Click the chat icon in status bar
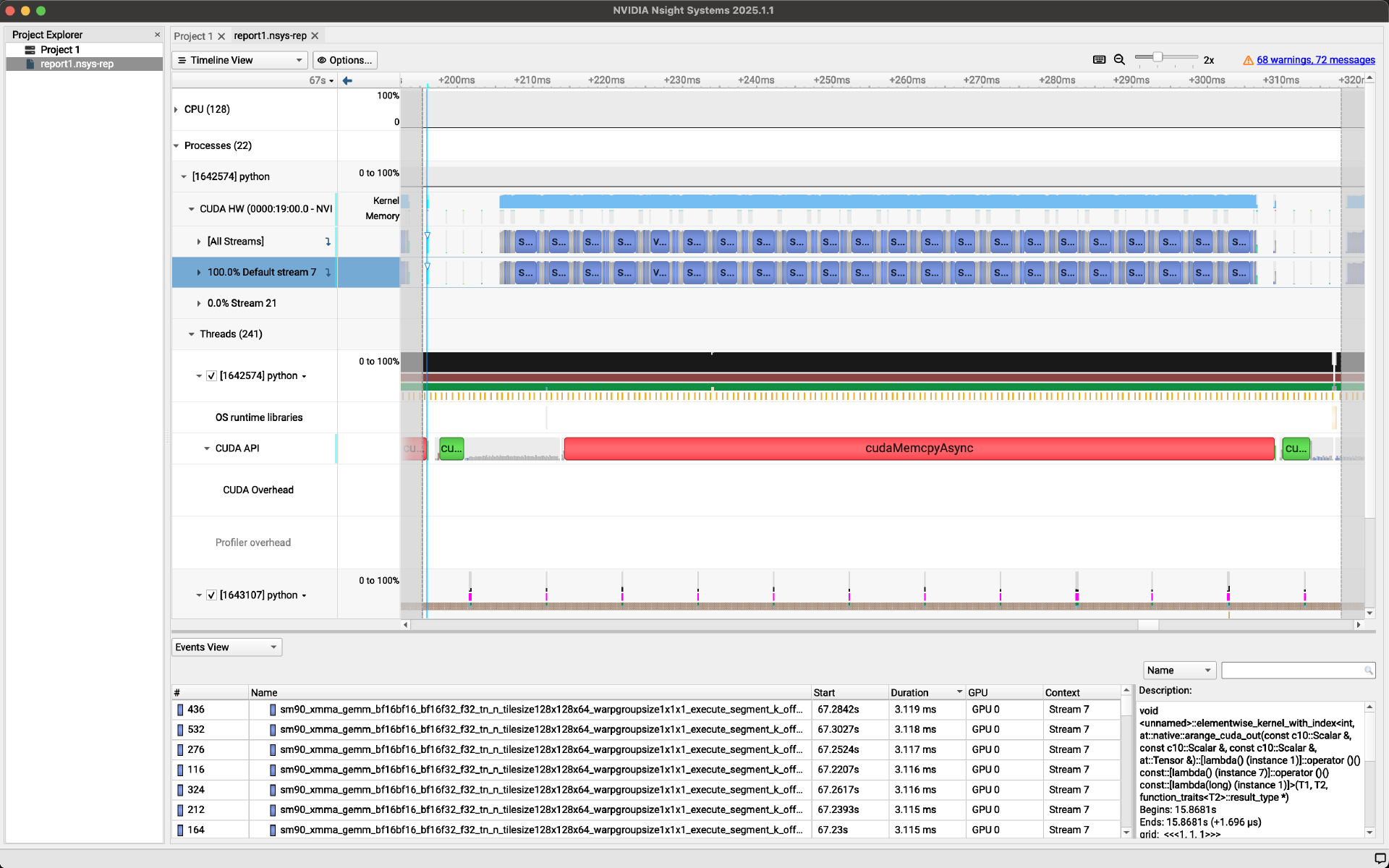The image size is (1389, 868). 1379,859
